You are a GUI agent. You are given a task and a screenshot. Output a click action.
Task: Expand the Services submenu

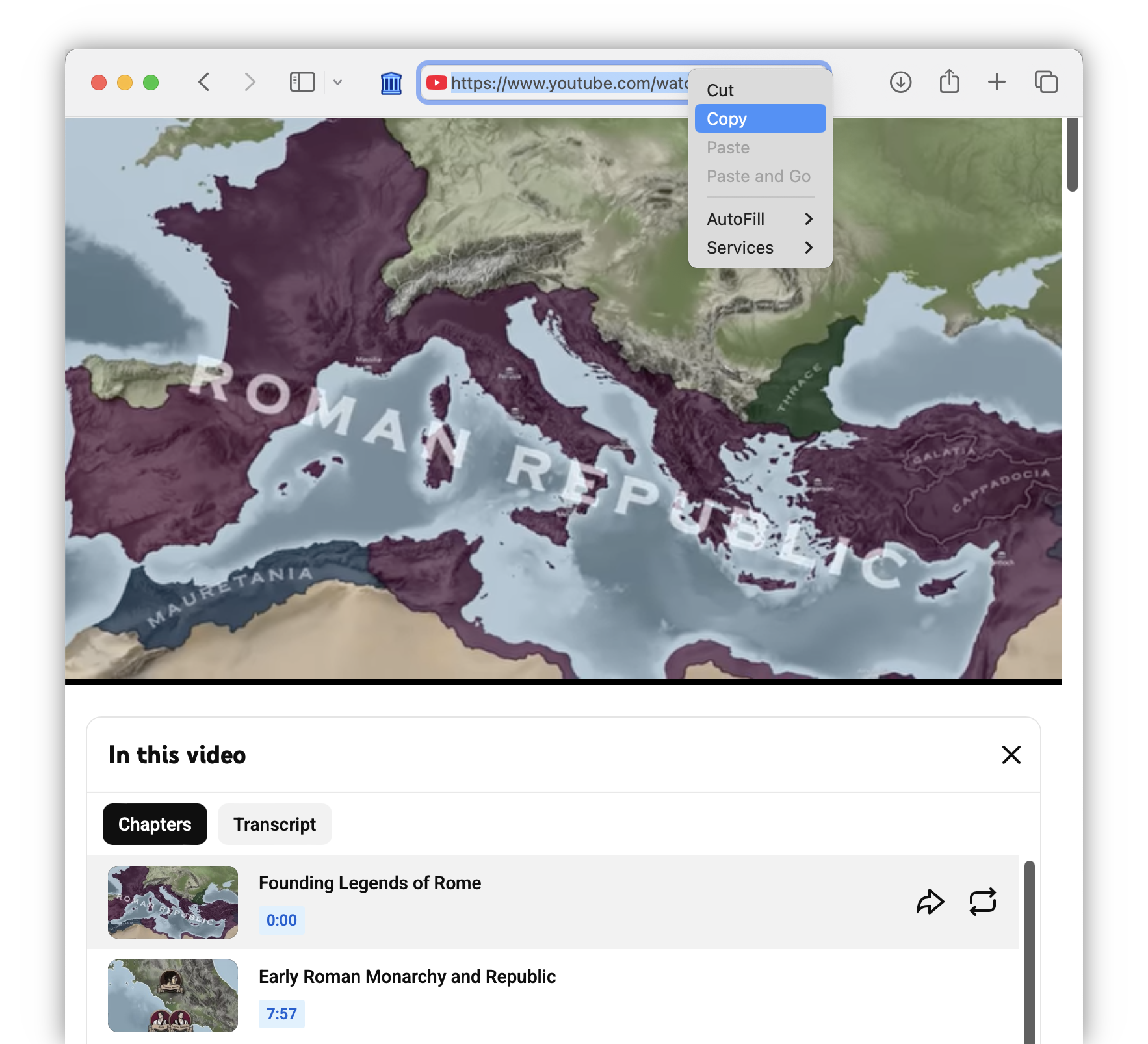click(x=760, y=248)
